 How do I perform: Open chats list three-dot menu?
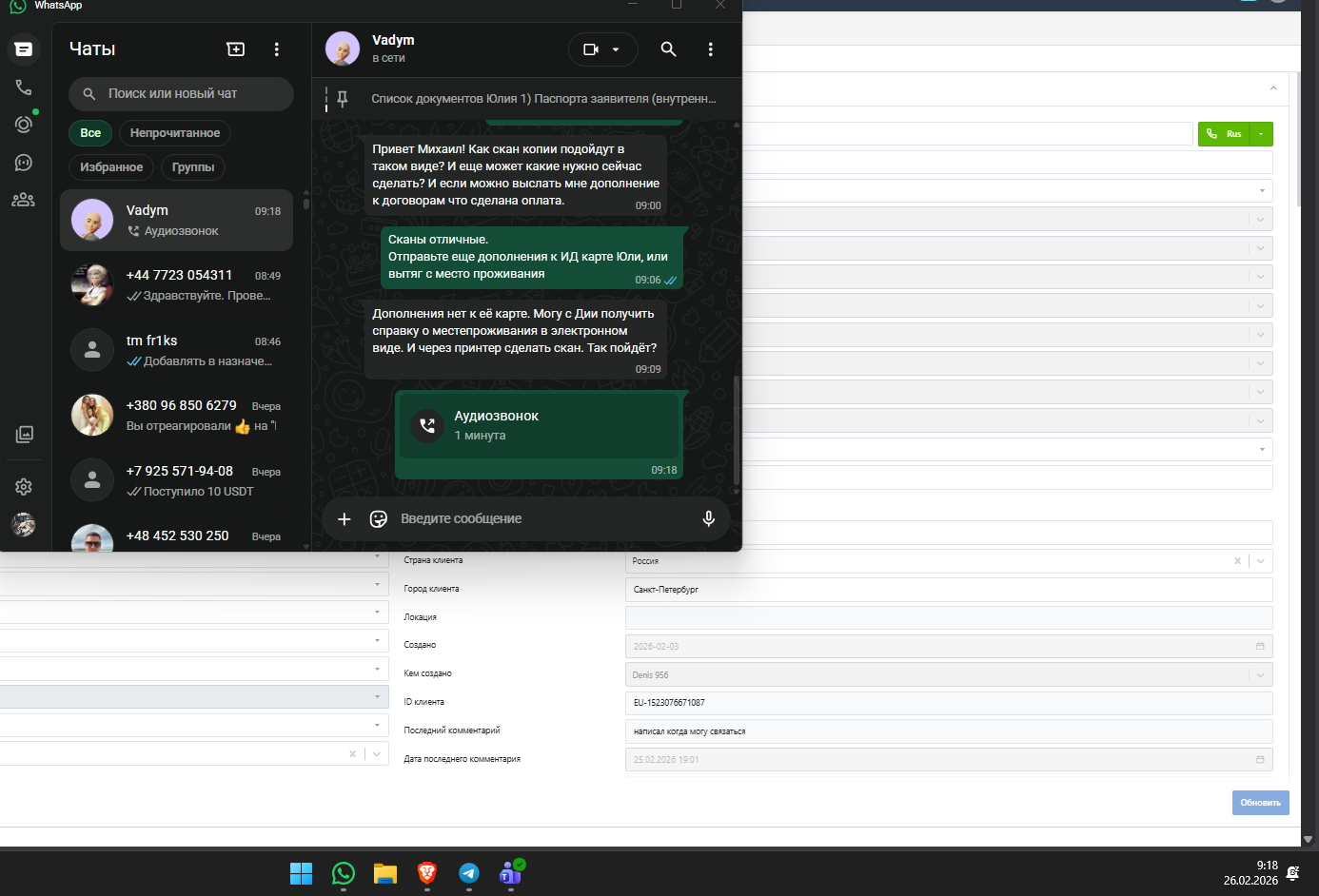tap(277, 49)
